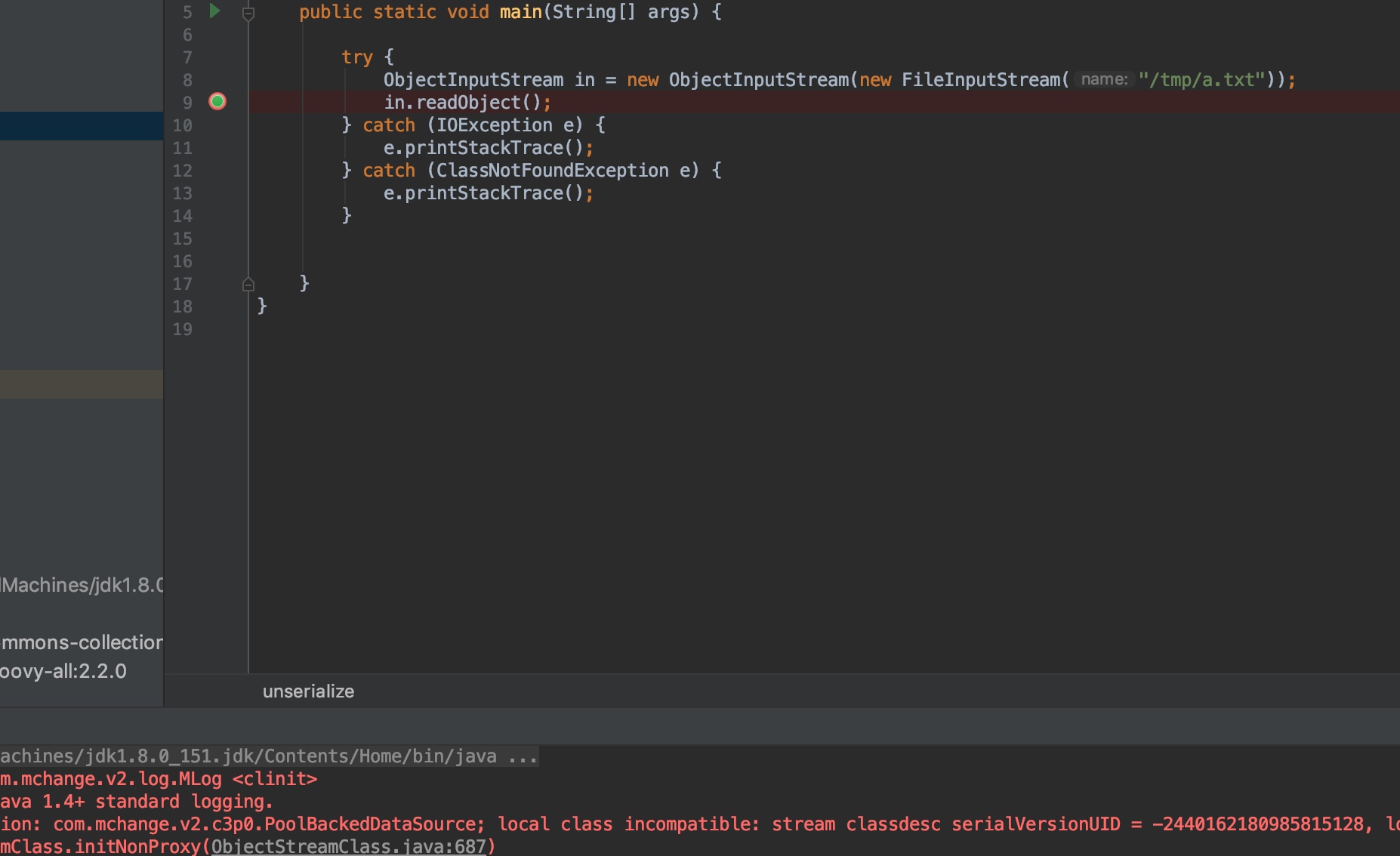Toggle the breakpoint icon on line 9

(x=217, y=102)
